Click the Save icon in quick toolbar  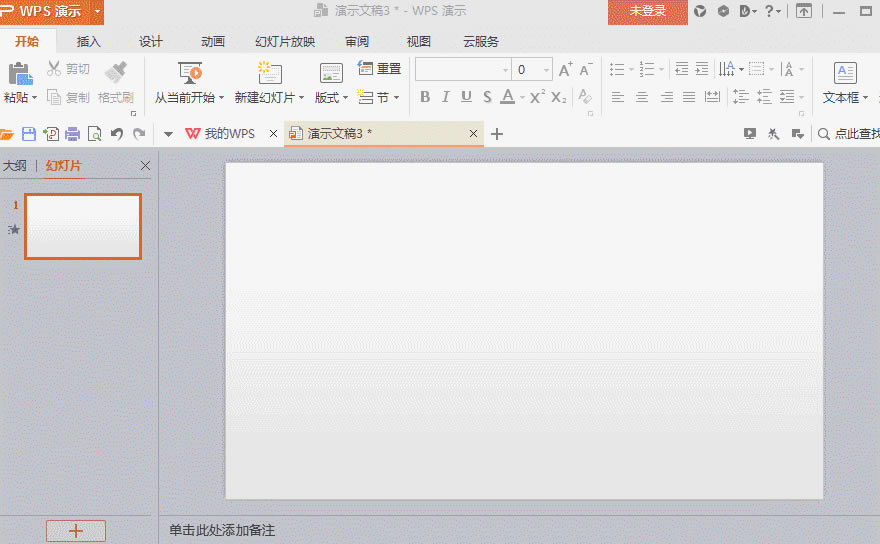29,134
